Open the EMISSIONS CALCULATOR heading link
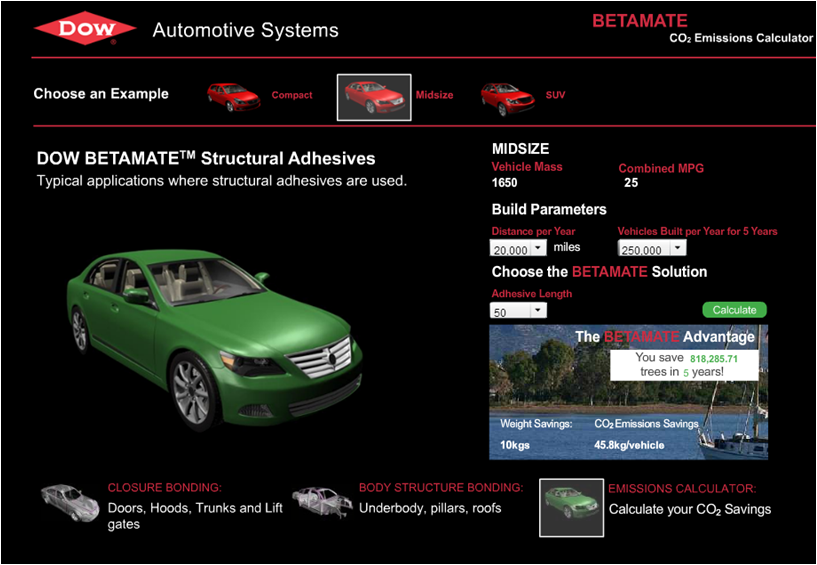Viewport: 817px width, 565px height. (x=682, y=489)
